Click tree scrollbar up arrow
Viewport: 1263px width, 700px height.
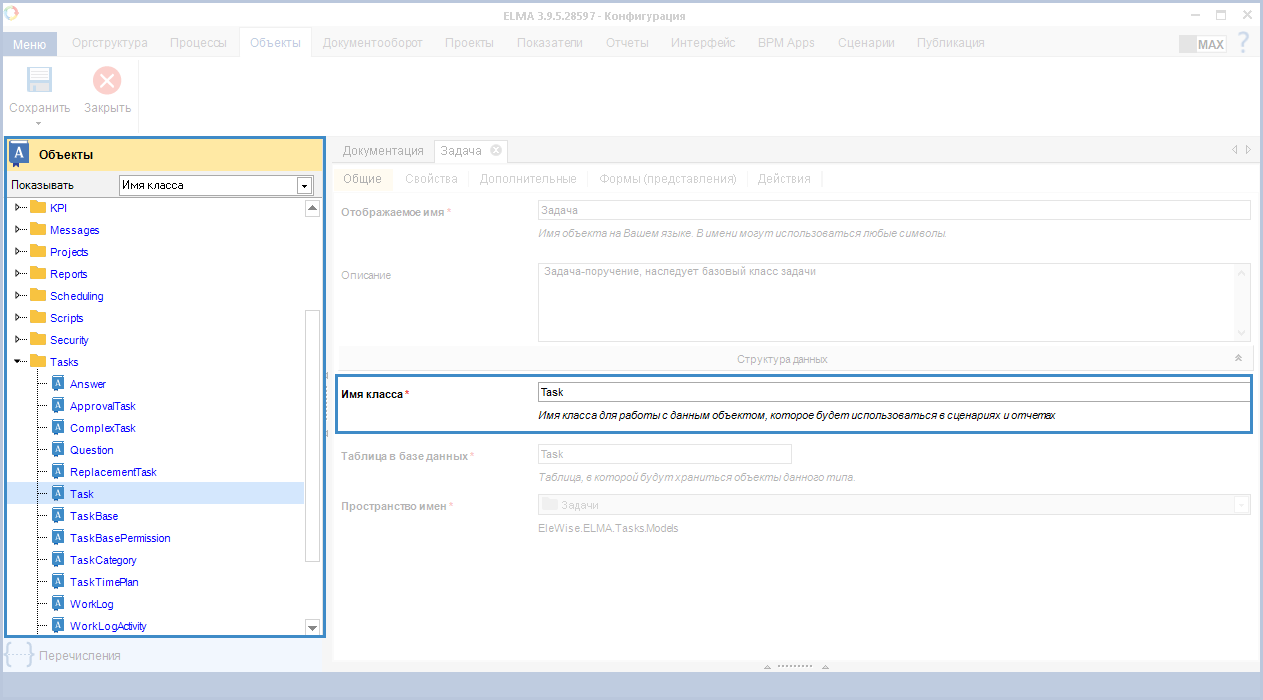pos(312,207)
